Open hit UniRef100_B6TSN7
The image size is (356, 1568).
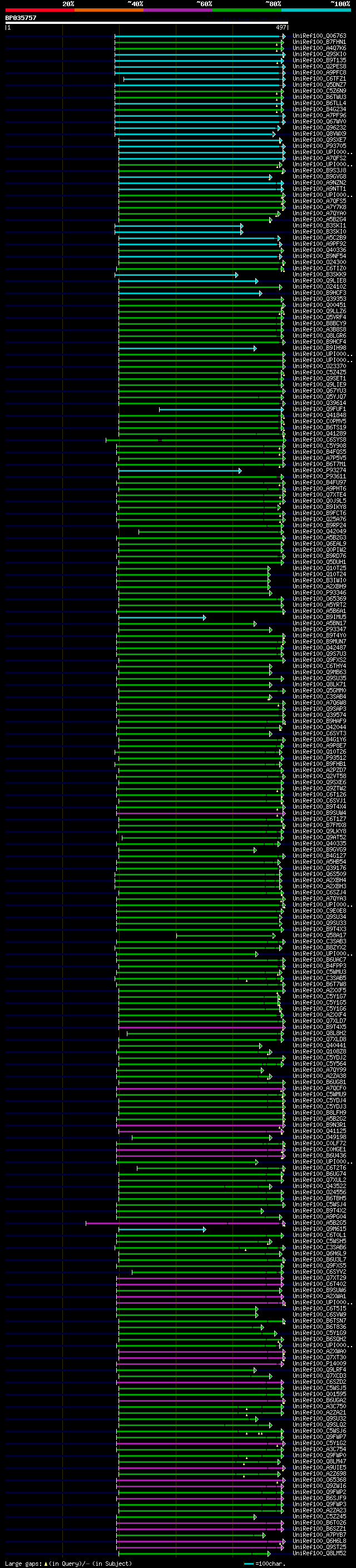pos(319,1320)
